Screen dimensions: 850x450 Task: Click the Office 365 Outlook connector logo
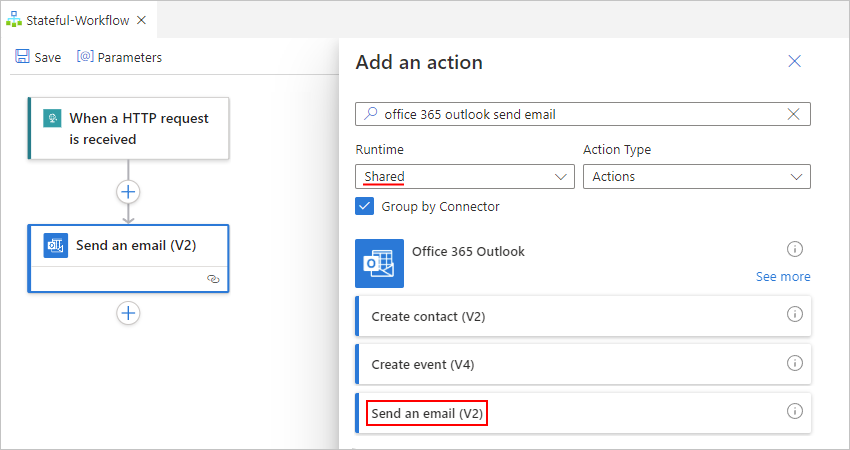pyautogui.click(x=380, y=263)
